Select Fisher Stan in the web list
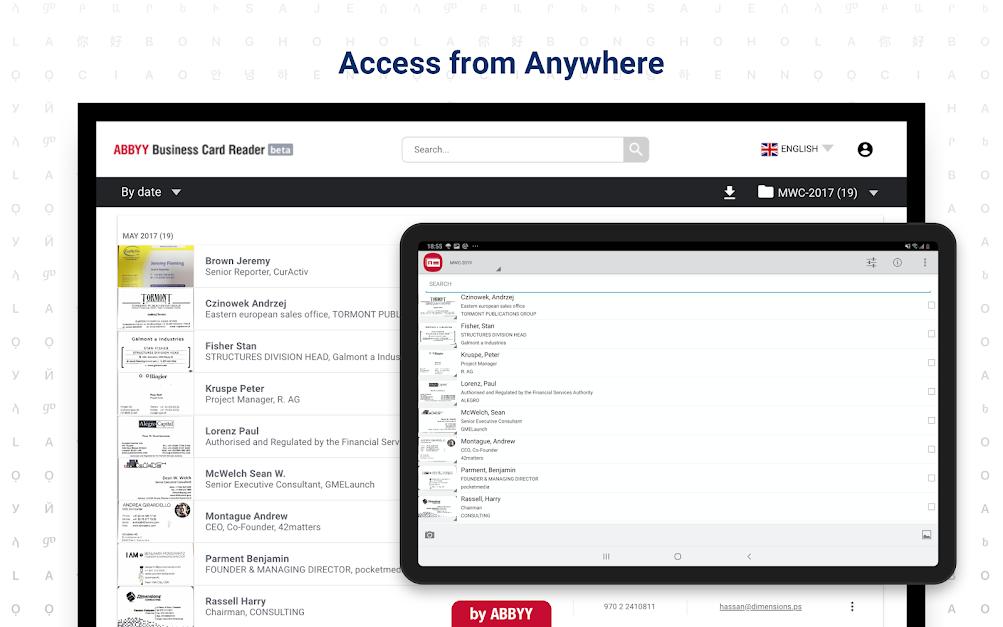Screen dimensions: 1003x627 pos(230,346)
